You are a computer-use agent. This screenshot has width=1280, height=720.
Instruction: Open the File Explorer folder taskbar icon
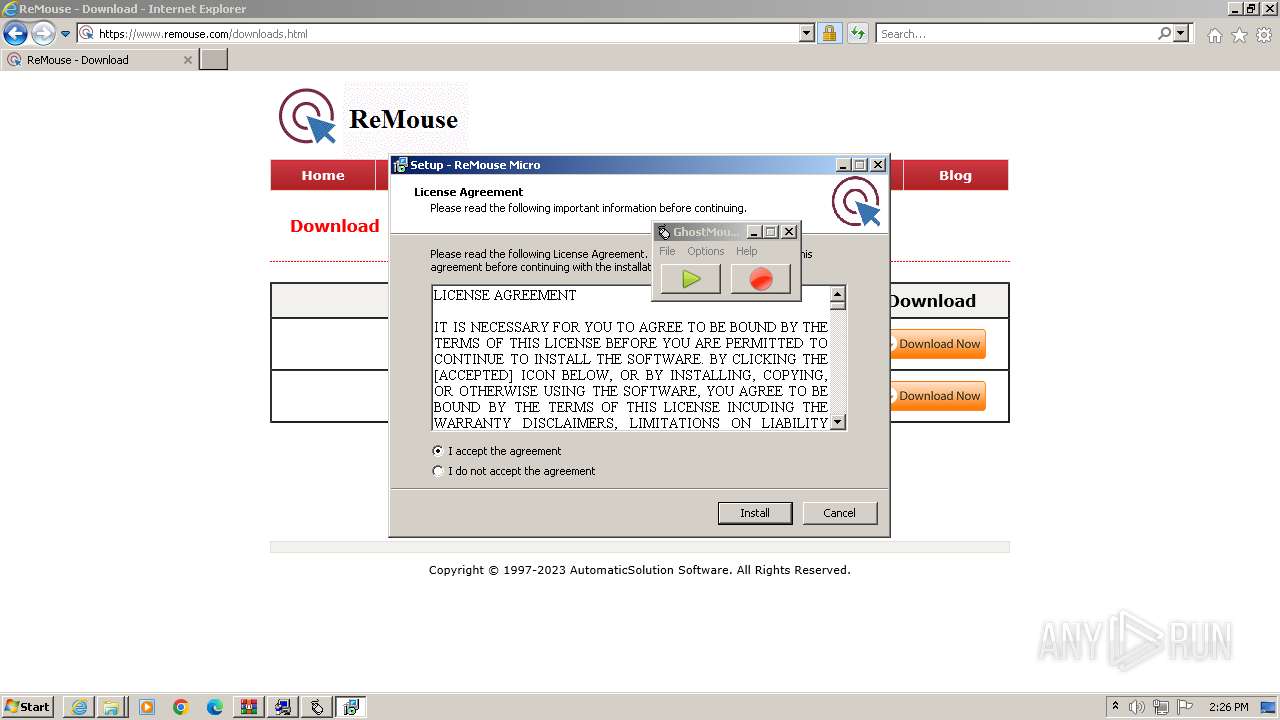tap(111, 707)
